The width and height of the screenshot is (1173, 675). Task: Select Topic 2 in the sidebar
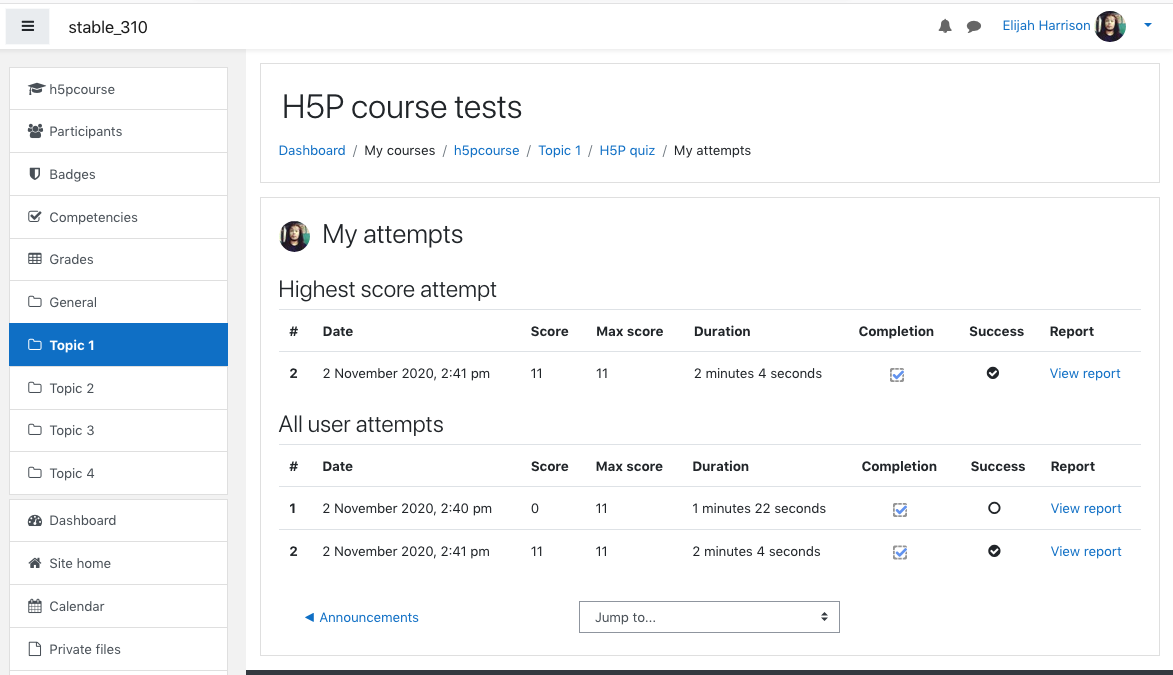(x=118, y=388)
